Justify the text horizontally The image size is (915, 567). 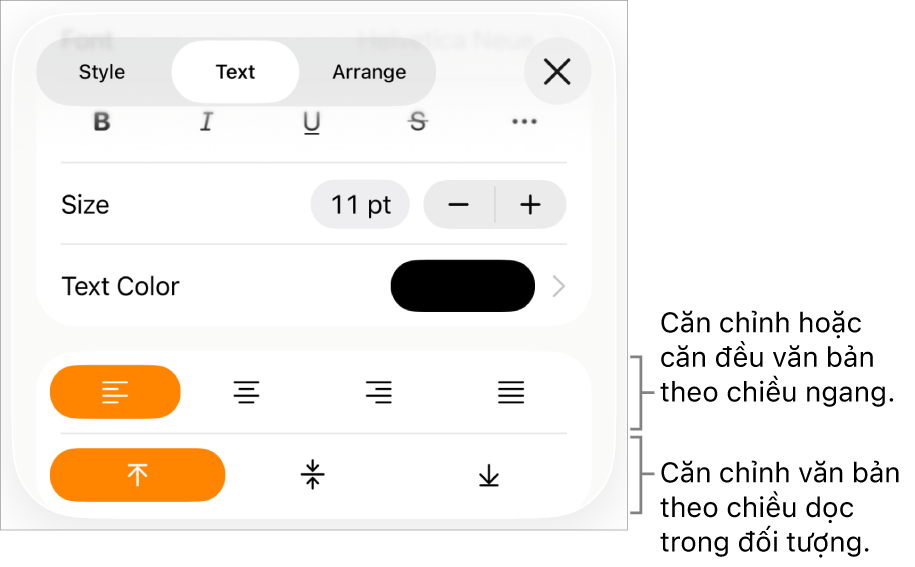pyautogui.click(x=511, y=392)
